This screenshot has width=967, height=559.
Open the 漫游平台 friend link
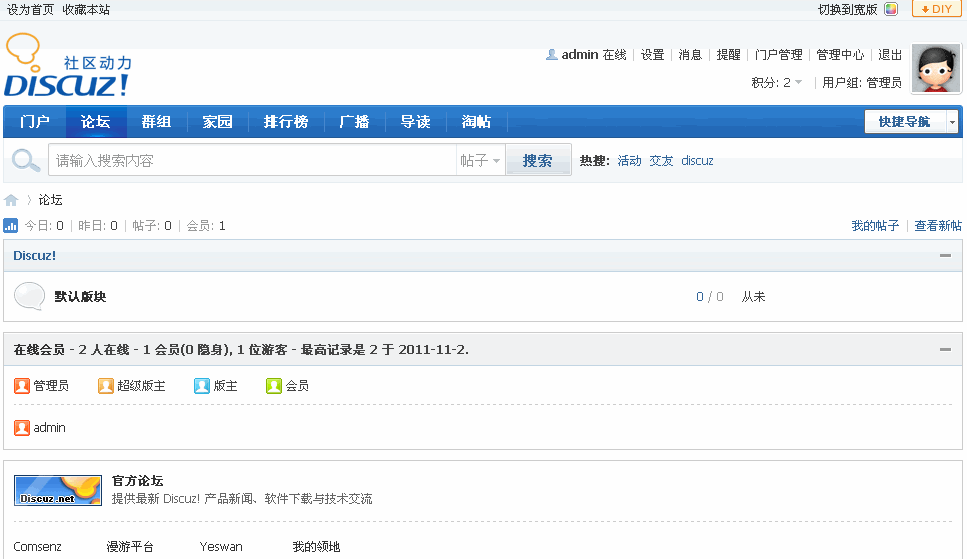pos(130,547)
